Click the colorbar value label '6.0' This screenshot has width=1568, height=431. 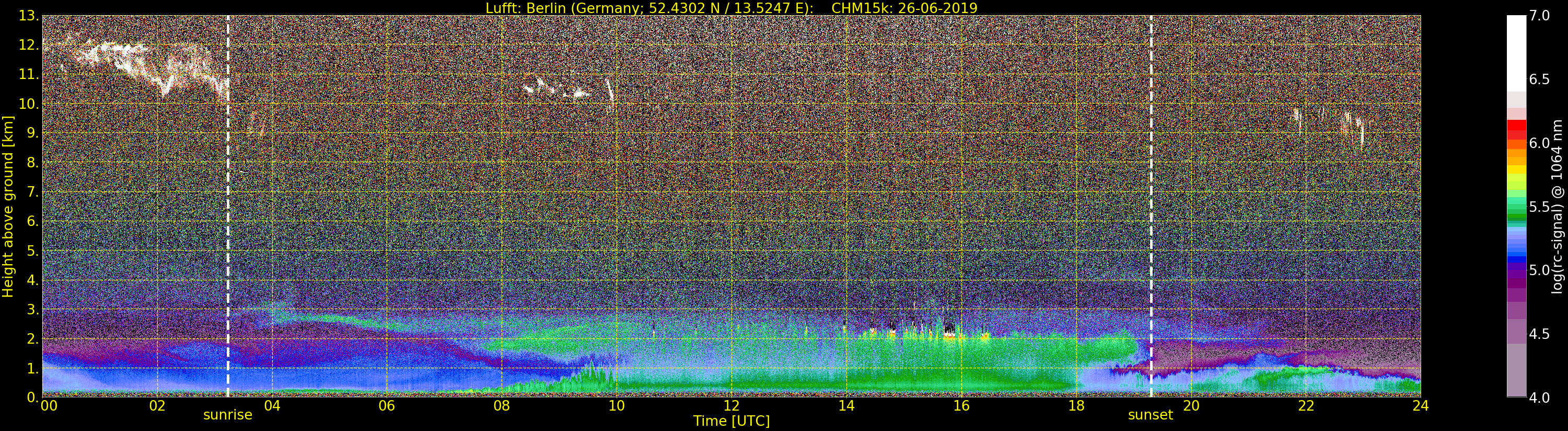pyautogui.click(x=1539, y=143)
